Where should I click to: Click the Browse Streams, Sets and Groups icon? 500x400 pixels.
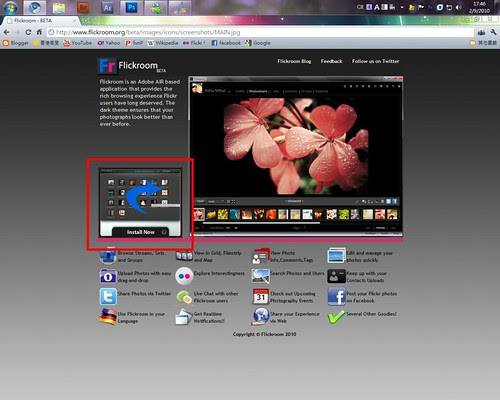(x=108, y=256)
